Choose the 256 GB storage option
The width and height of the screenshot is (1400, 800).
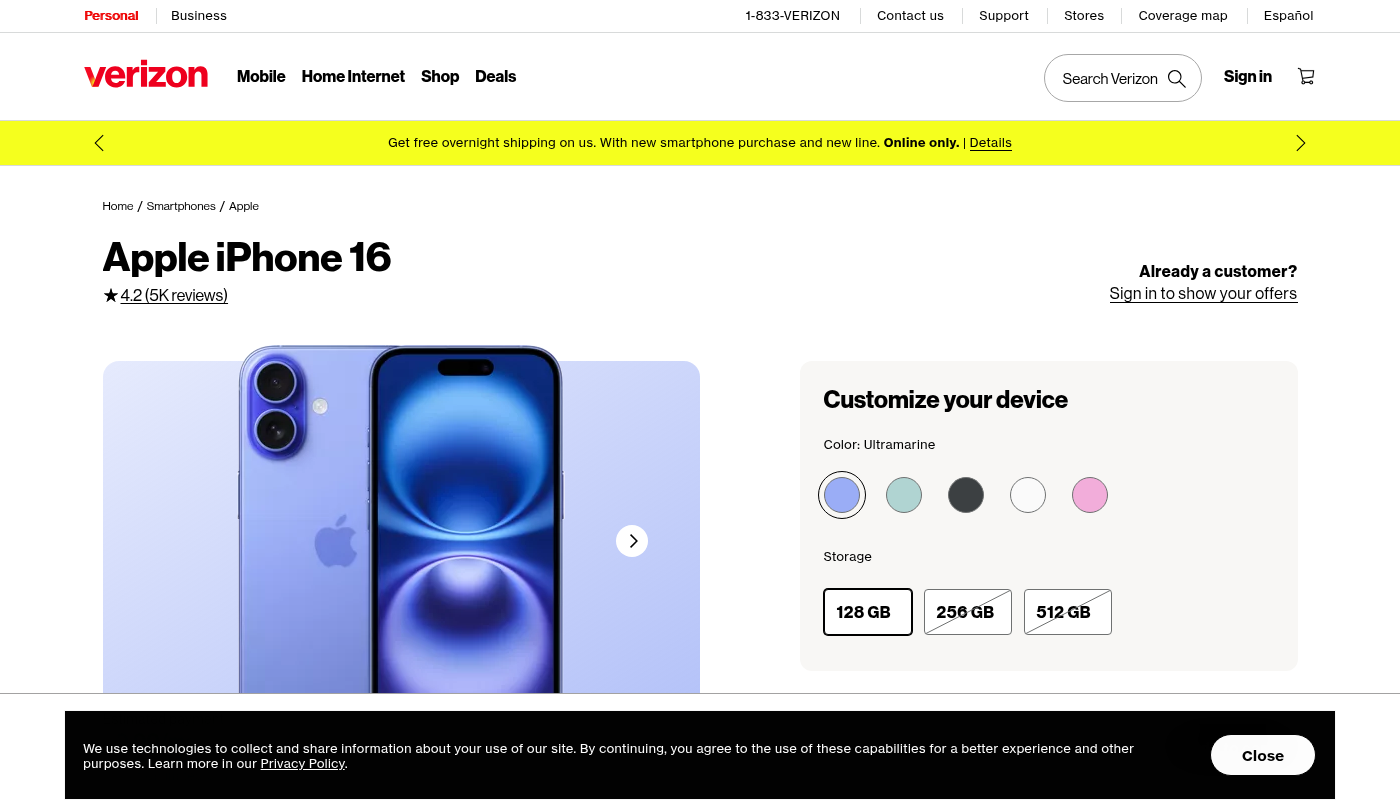(968, 612)
